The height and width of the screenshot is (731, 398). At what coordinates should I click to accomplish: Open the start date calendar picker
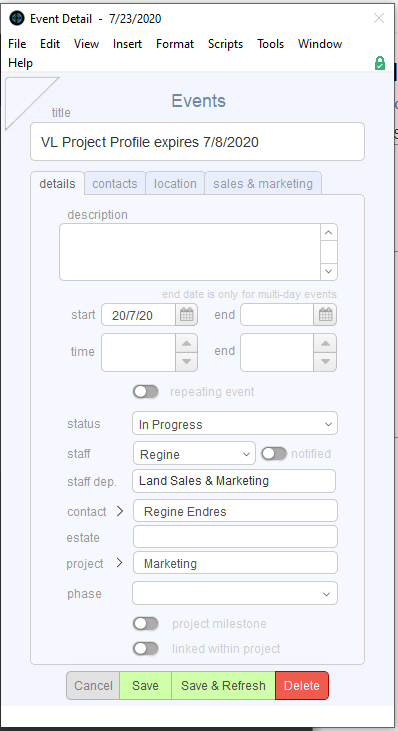pos(186,315)
